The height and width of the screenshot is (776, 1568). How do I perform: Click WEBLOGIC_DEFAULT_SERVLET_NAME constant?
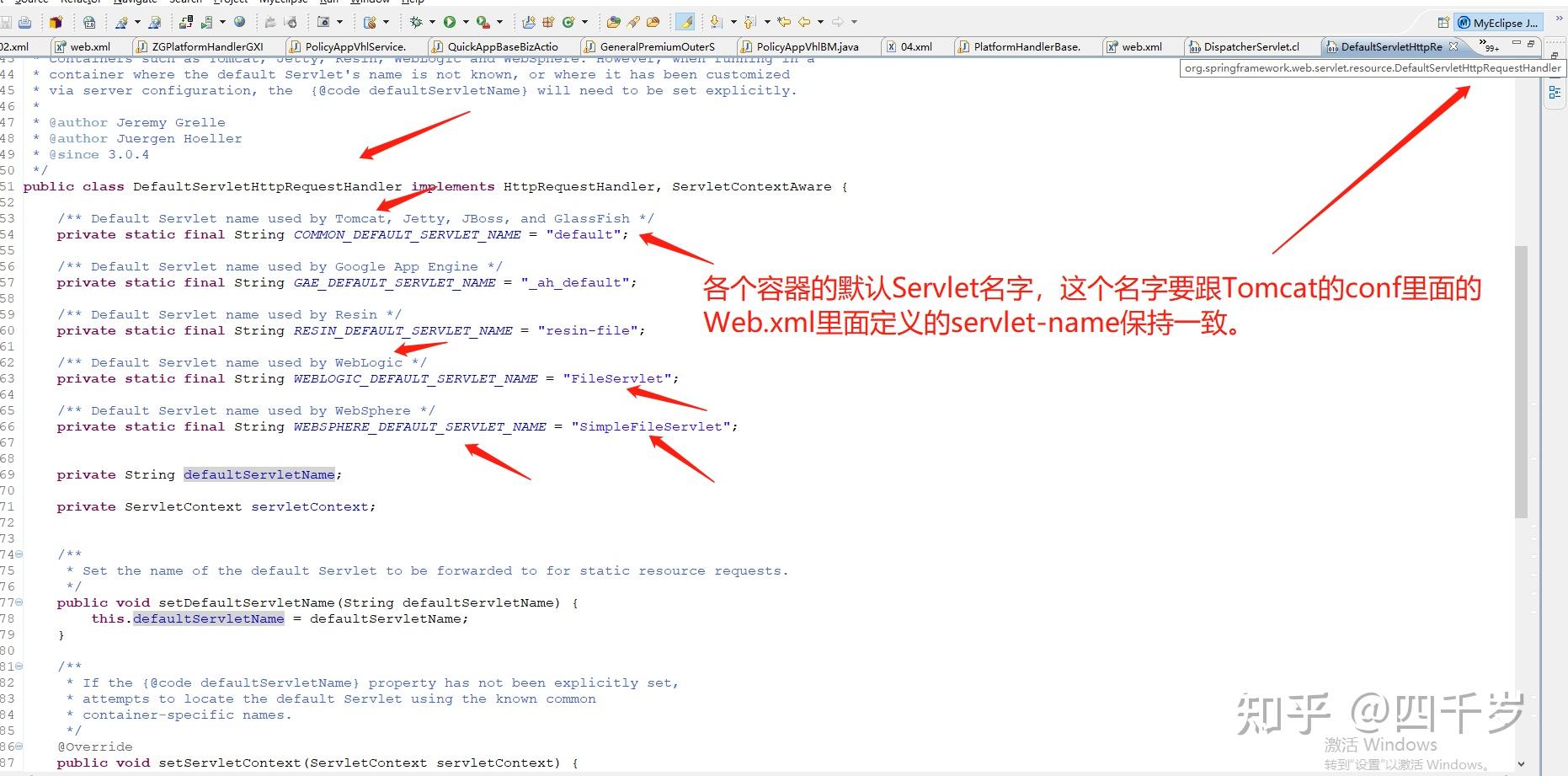pyautogui.click(x=415, y=379)
